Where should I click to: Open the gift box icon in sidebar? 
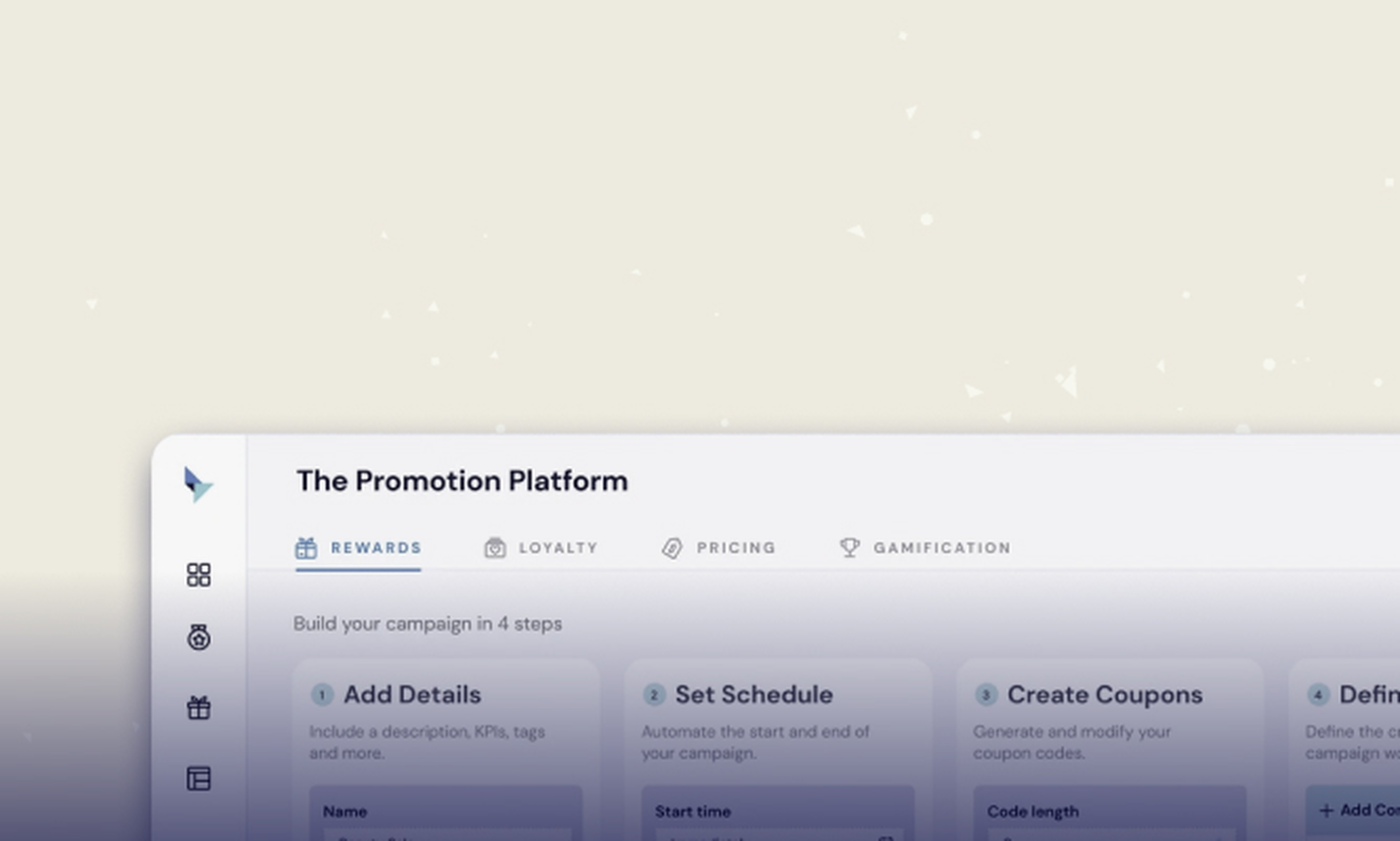coord(199,708)
